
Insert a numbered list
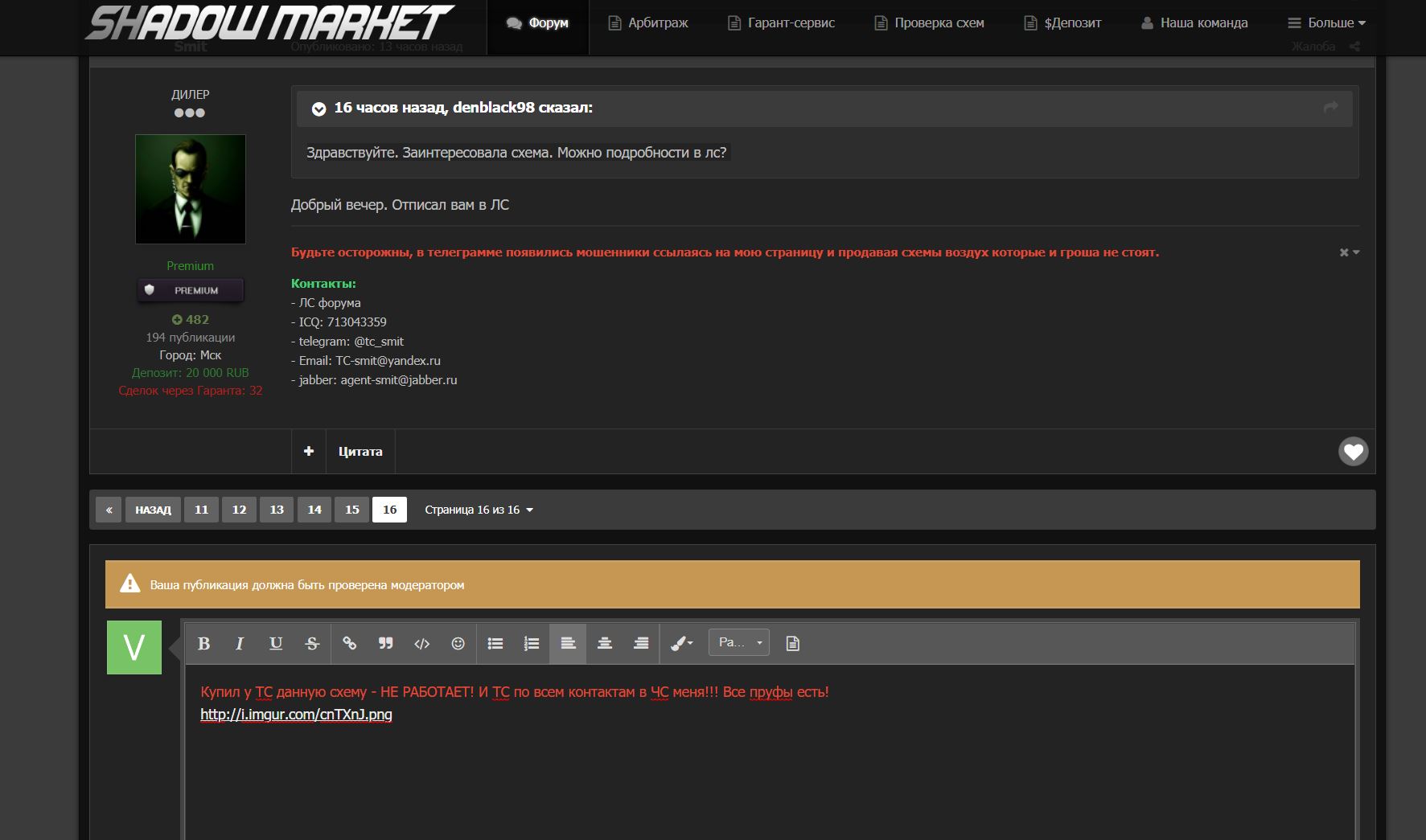pos(532,643)
